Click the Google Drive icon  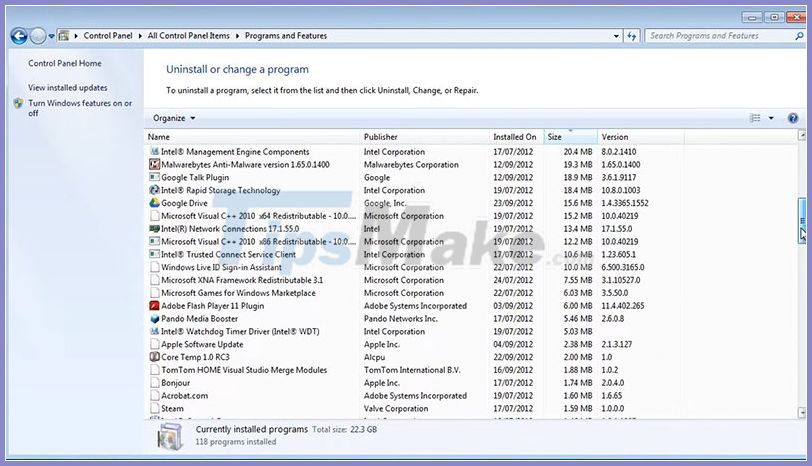(154, 203)
